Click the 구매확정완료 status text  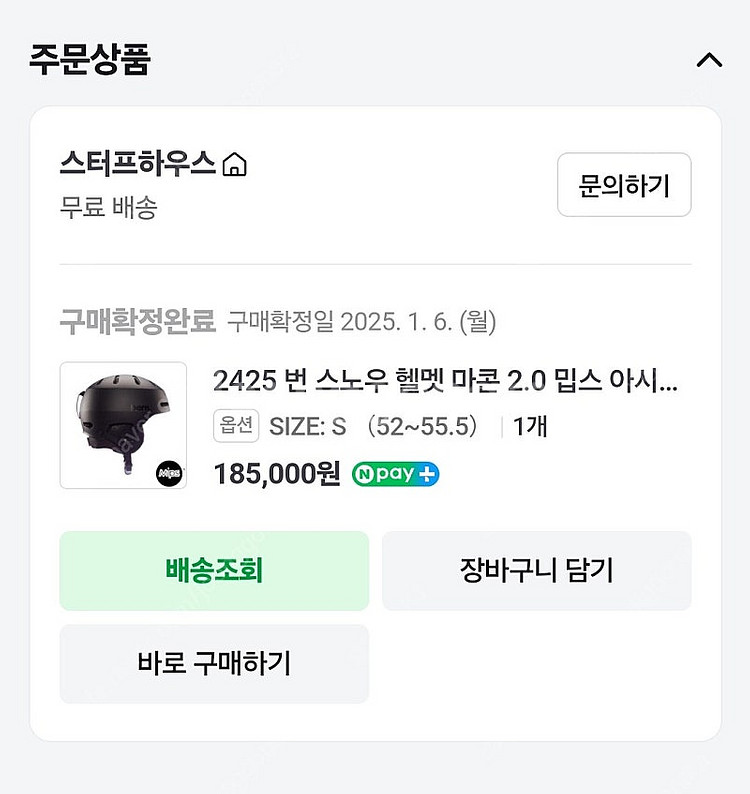click(x=137, y=321)
